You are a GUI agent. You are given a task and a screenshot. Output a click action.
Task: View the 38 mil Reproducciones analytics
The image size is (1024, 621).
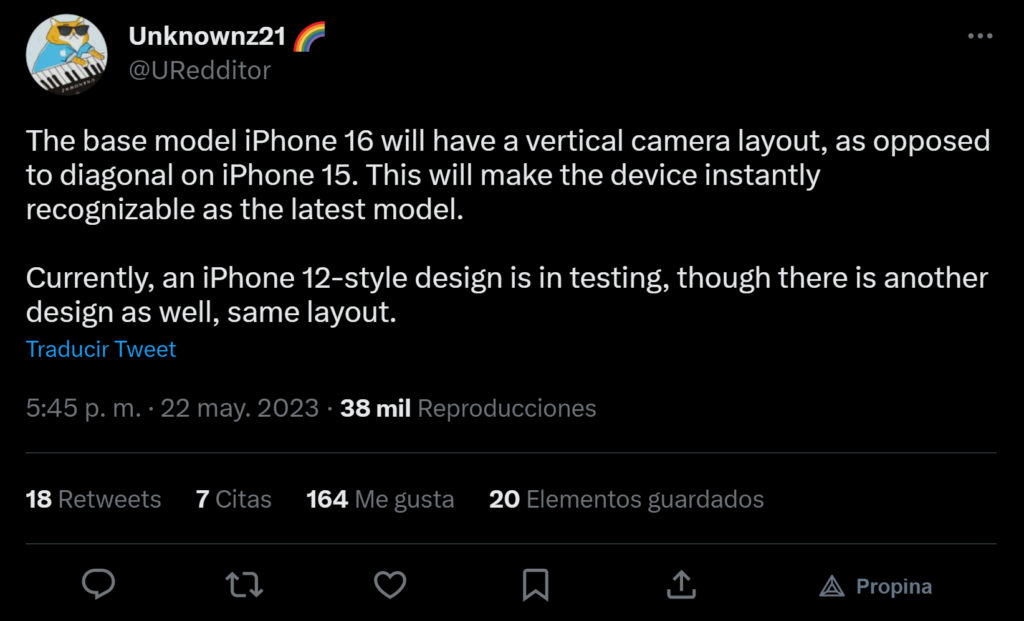pyautogui.click(x=468, y=408)
